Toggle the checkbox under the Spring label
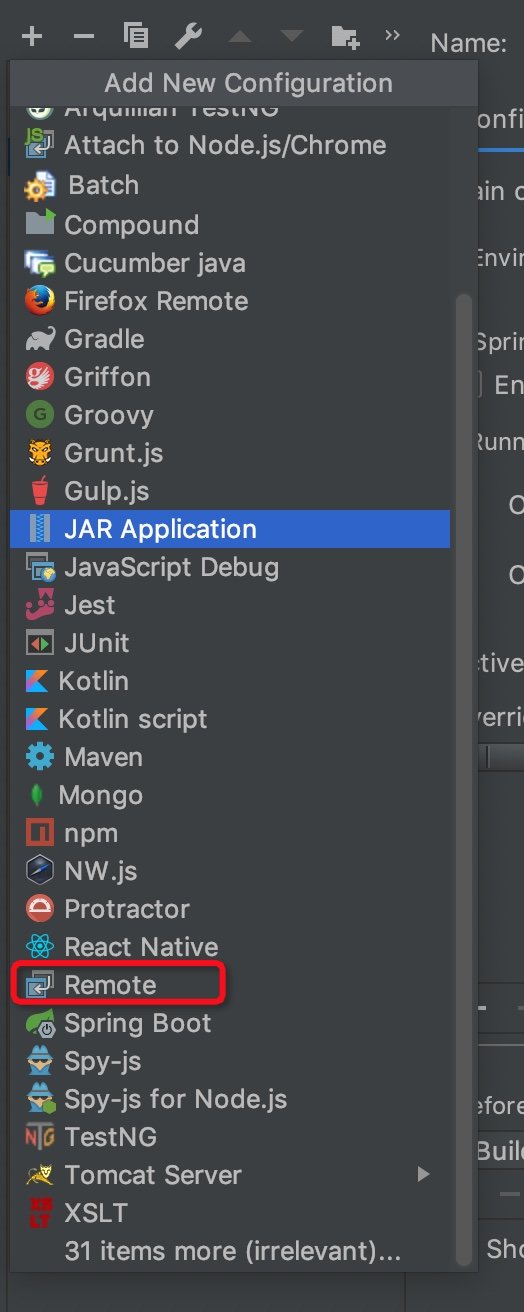The height and width of the screenshot is (1312, 524). pyautogui.click(x=477, y=384)
